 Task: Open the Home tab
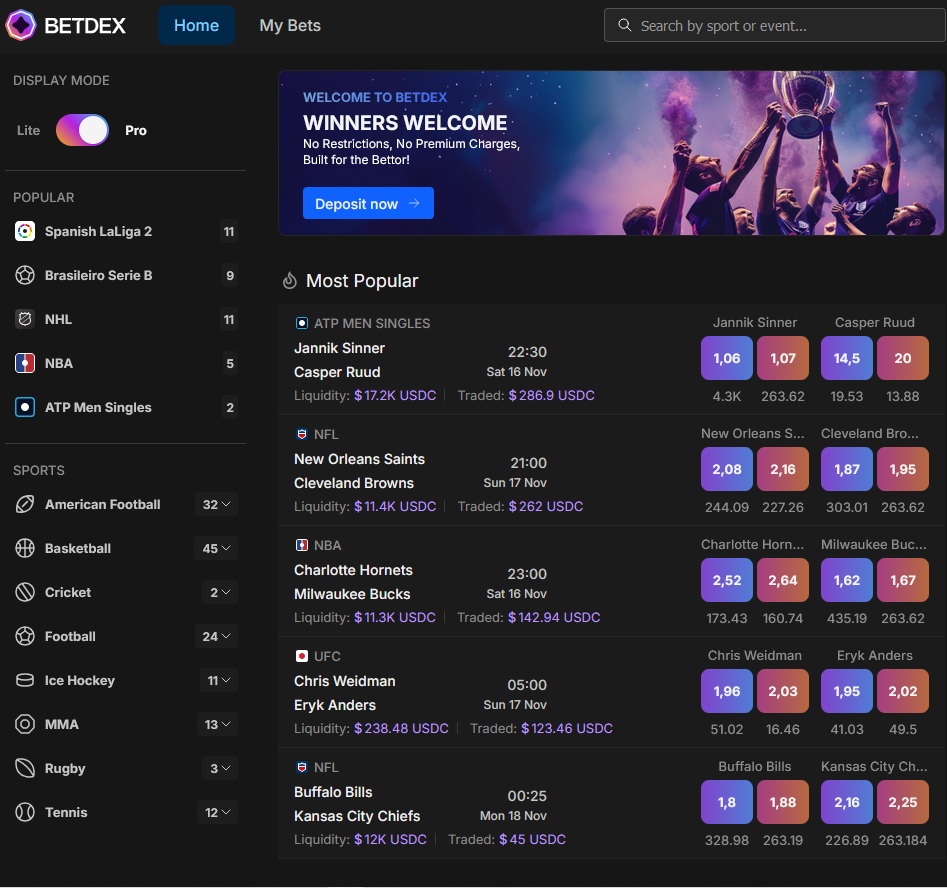pos(196,25)
